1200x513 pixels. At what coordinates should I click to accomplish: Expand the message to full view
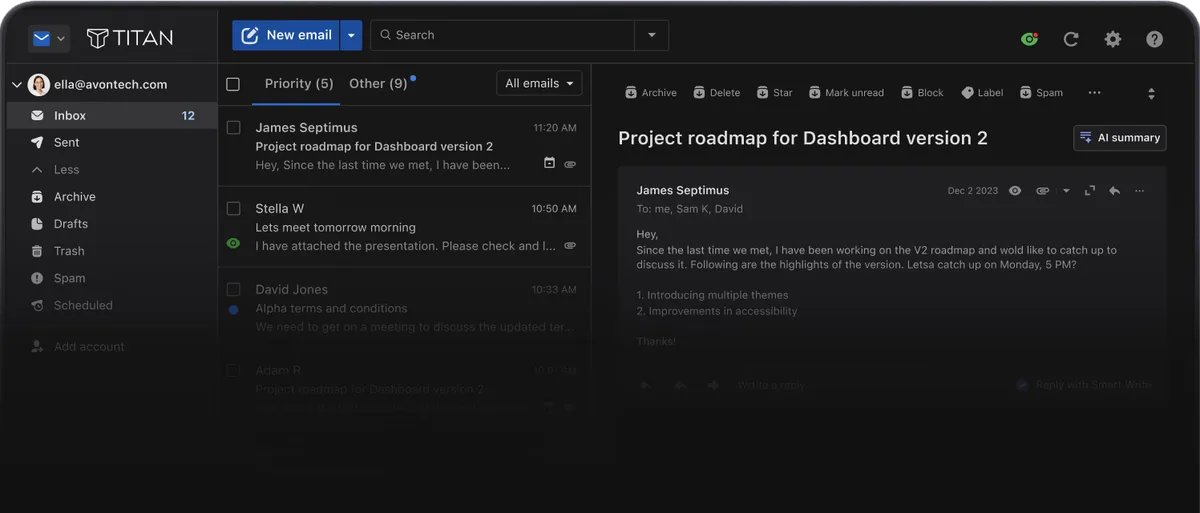(x=1090, y=190)
